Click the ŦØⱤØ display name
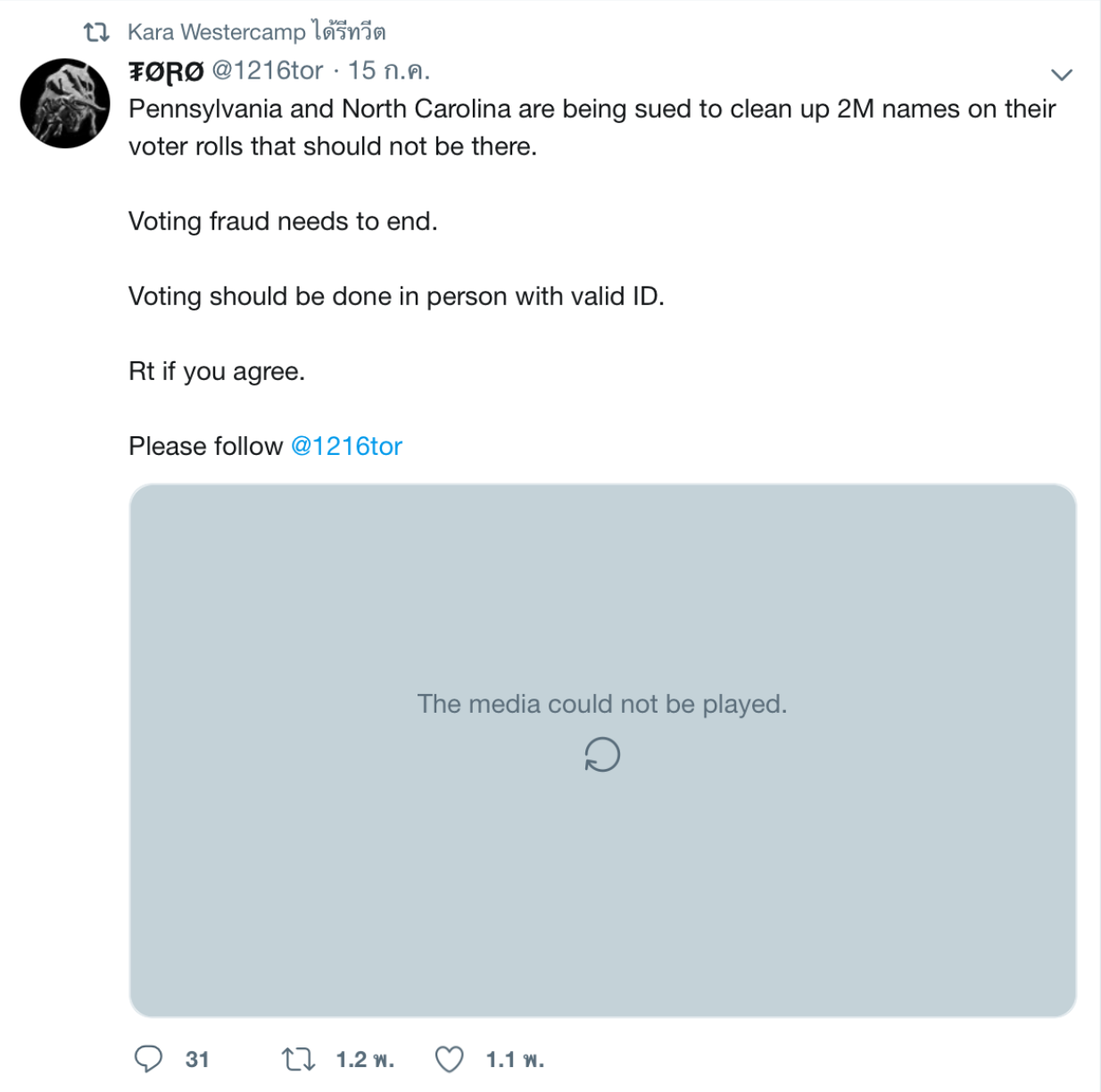 (167, 71)
